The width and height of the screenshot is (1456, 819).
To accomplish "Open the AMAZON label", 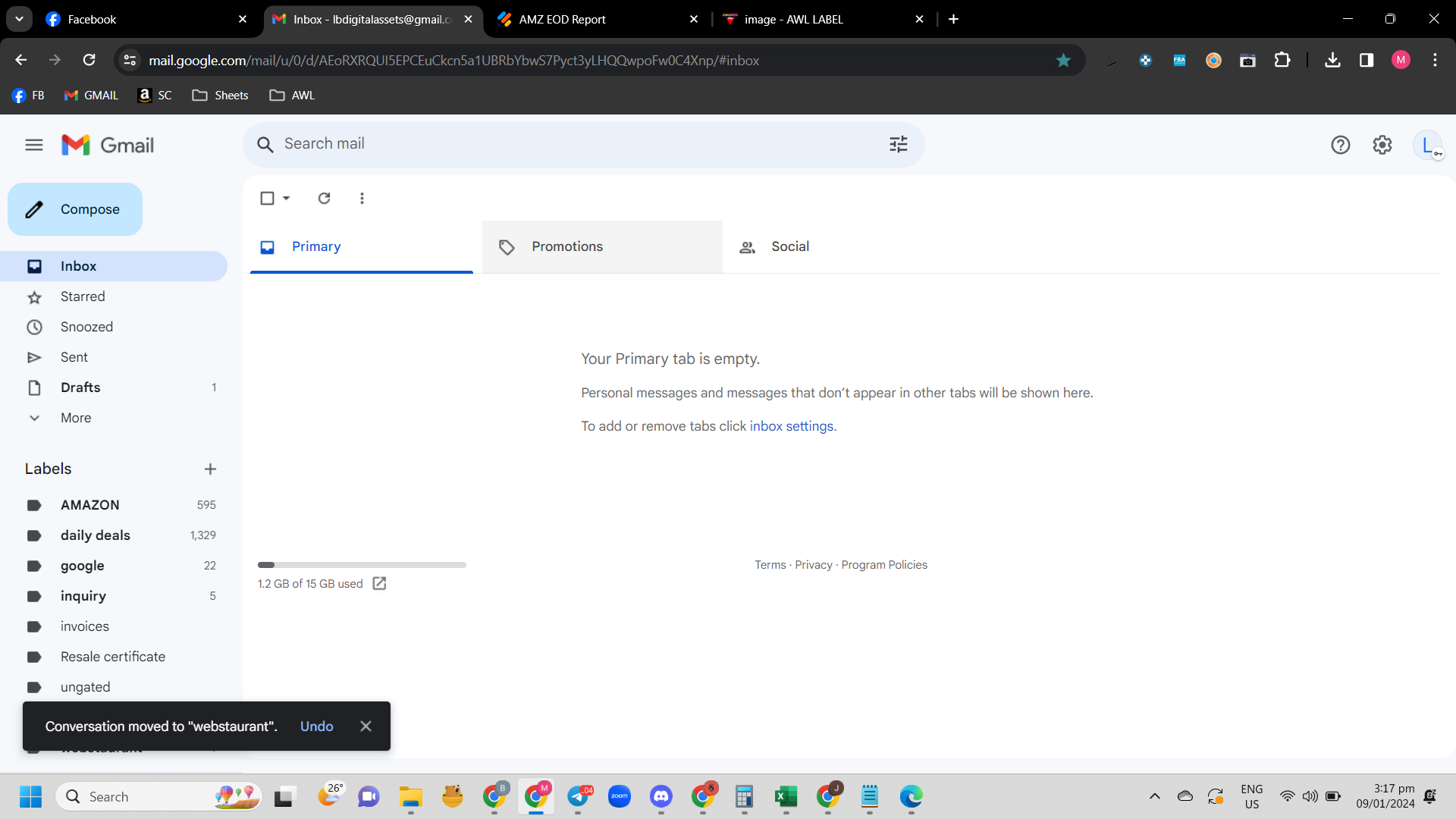I will pyautogui.click(x=114, y=505).
